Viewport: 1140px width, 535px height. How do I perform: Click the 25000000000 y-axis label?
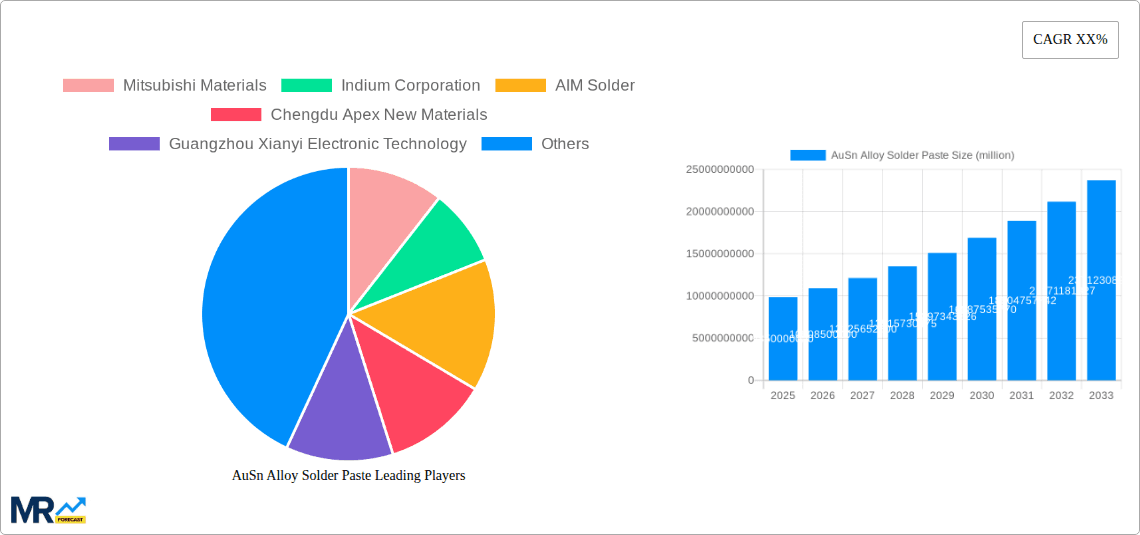click(x=720, y=169)
